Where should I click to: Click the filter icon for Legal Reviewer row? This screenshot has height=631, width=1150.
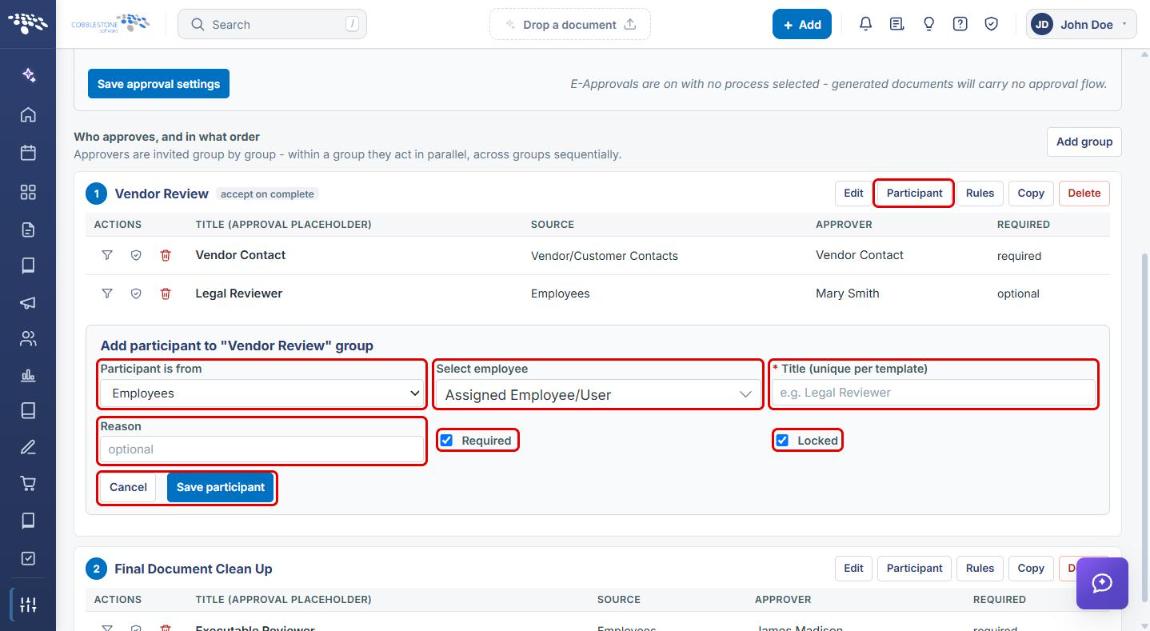pos(107,293)
